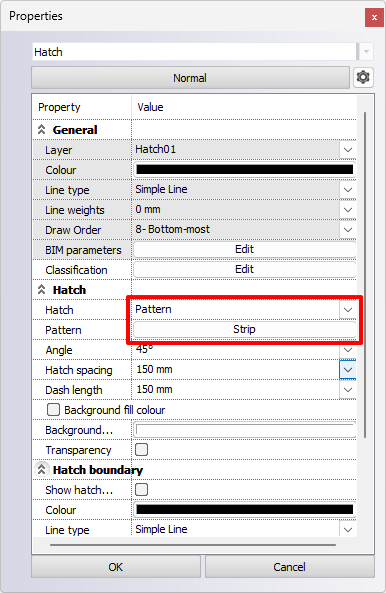This screenshot has width=386, height=593.
Task: Click the Strip pattern button
Action: (244, 329)
